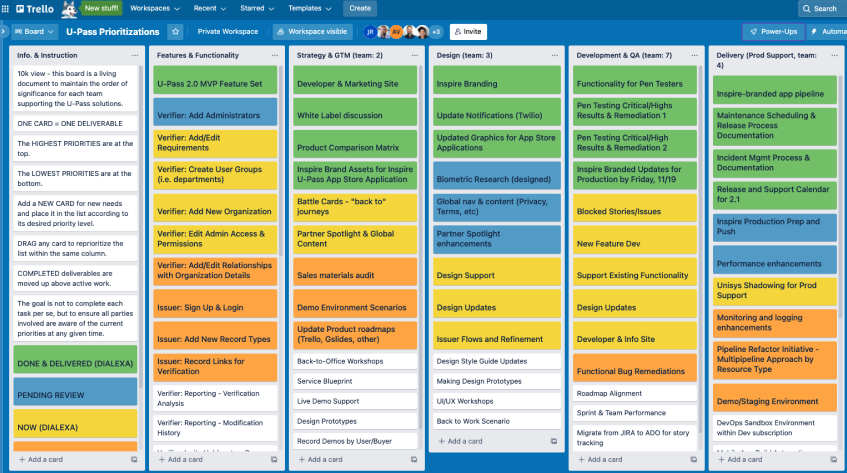The image size is (847, 473).
Task: Open the blue Verifier: Add Administrators card
Action: point(215,112)
